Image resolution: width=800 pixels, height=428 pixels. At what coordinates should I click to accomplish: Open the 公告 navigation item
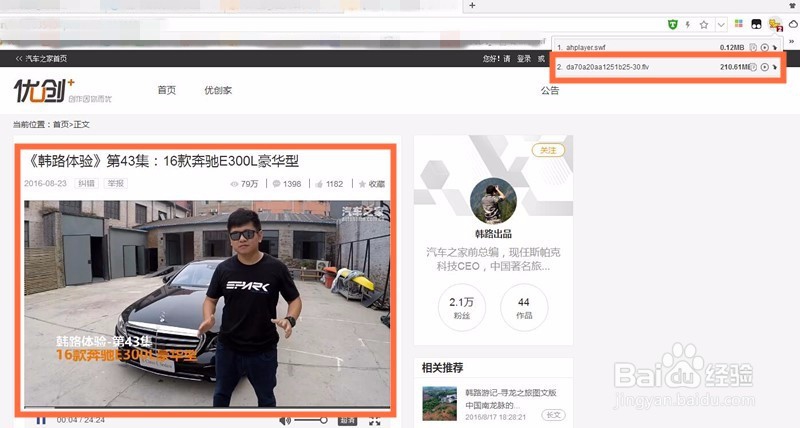point(550,90)
